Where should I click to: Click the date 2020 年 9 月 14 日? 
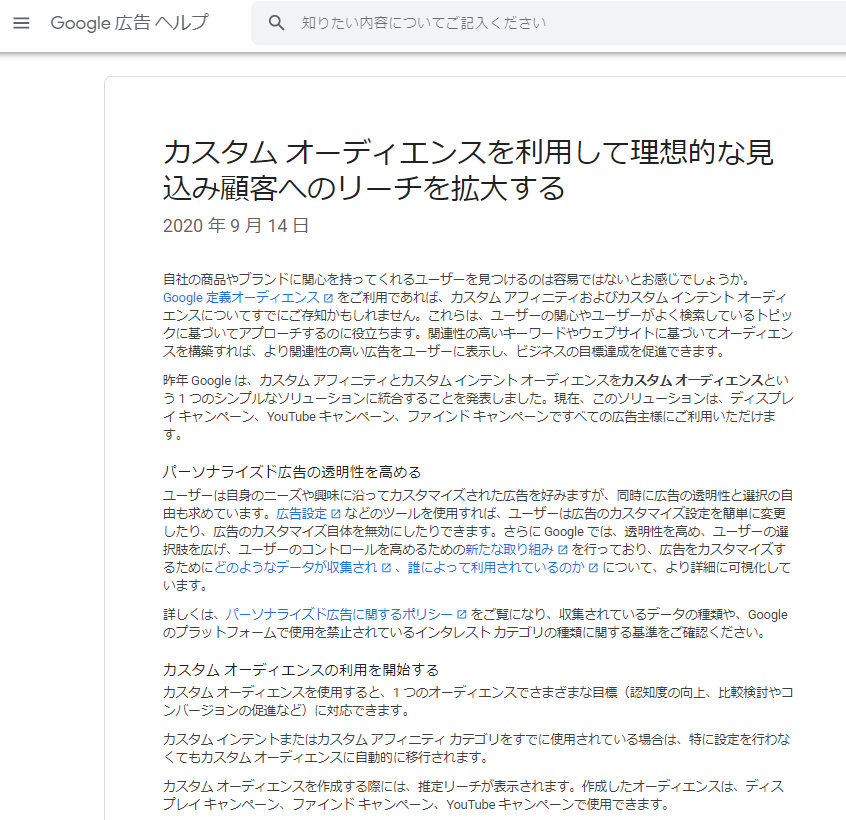point(236,226)
